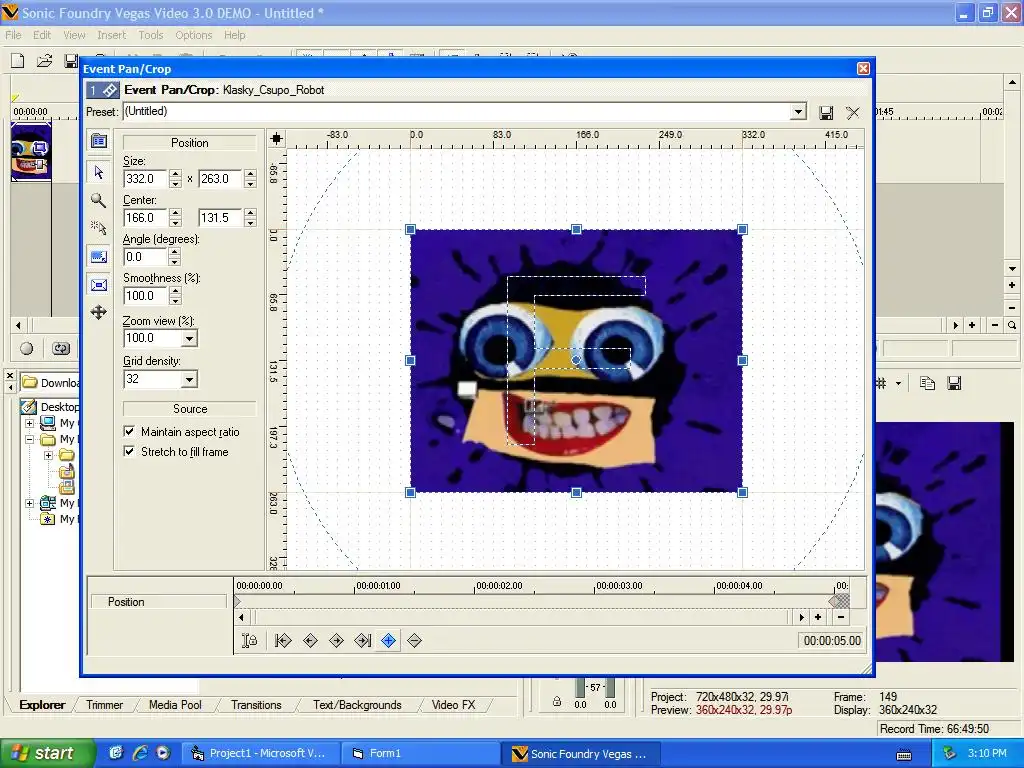Open the File menu

[x=13, y=35]
